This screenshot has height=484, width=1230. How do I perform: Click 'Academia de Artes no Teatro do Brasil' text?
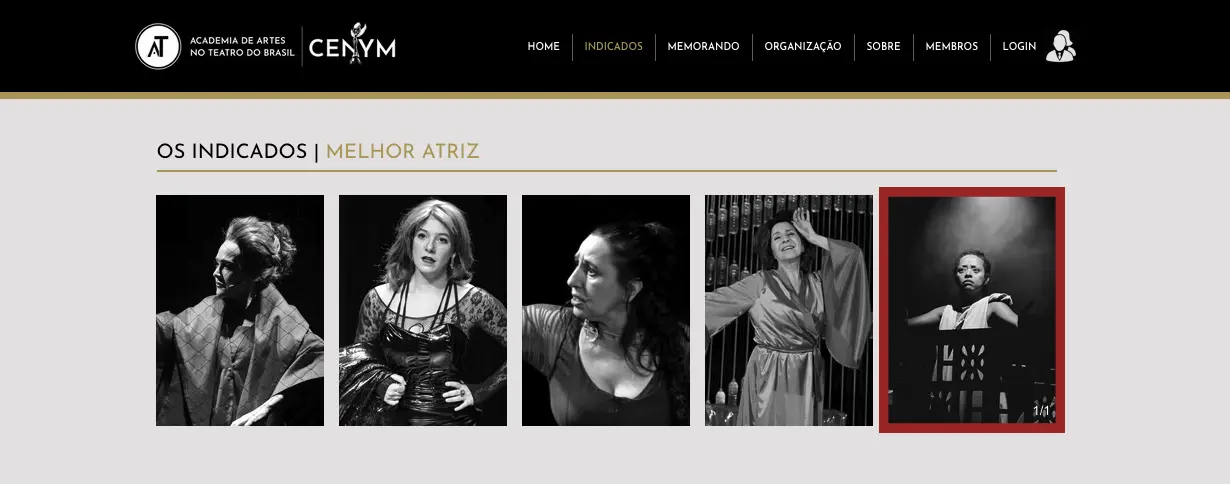pyautogui.click(x=242, y=46)
